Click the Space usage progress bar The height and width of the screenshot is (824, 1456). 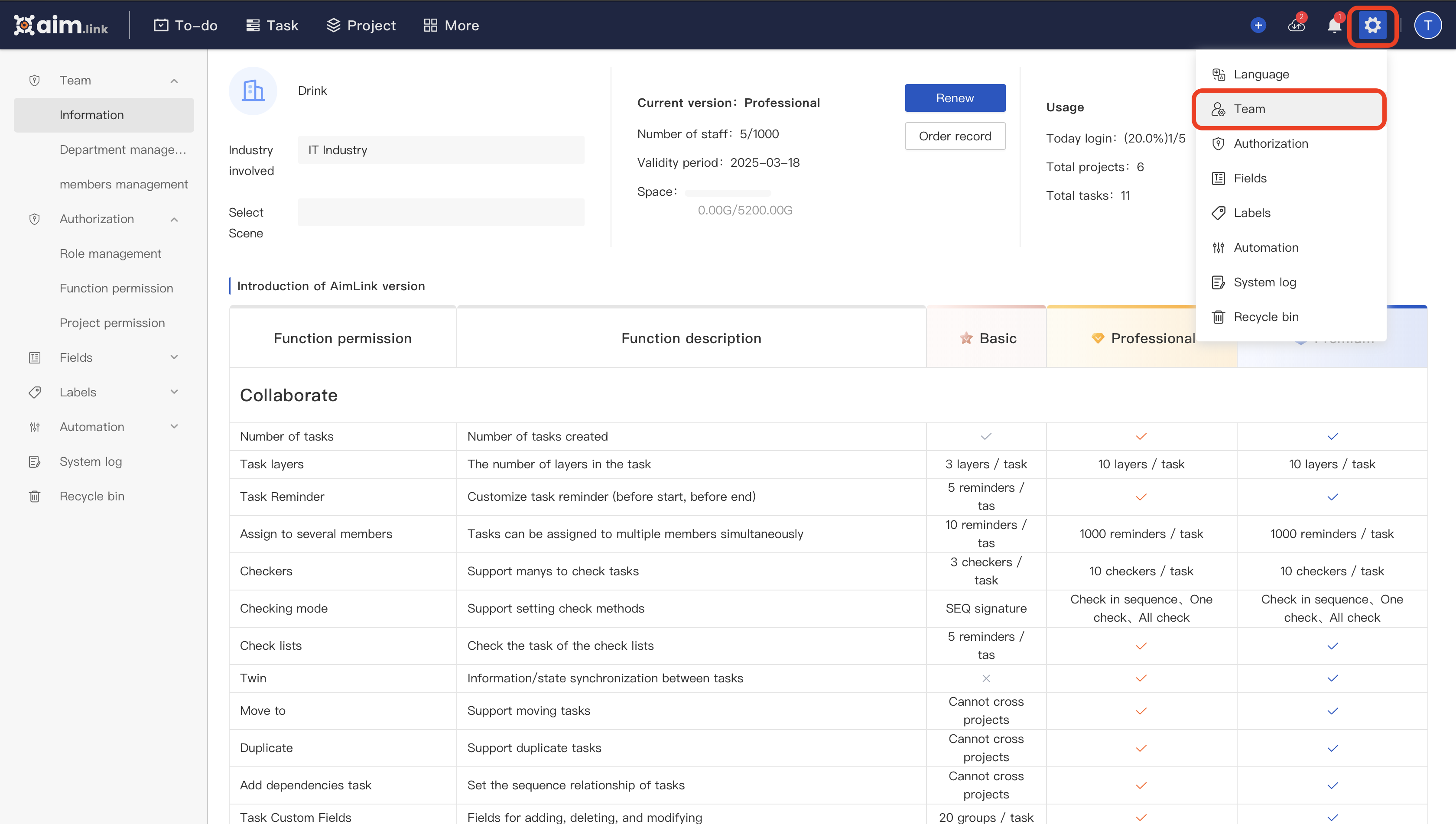pyautogui.click(x=728, y=192)
